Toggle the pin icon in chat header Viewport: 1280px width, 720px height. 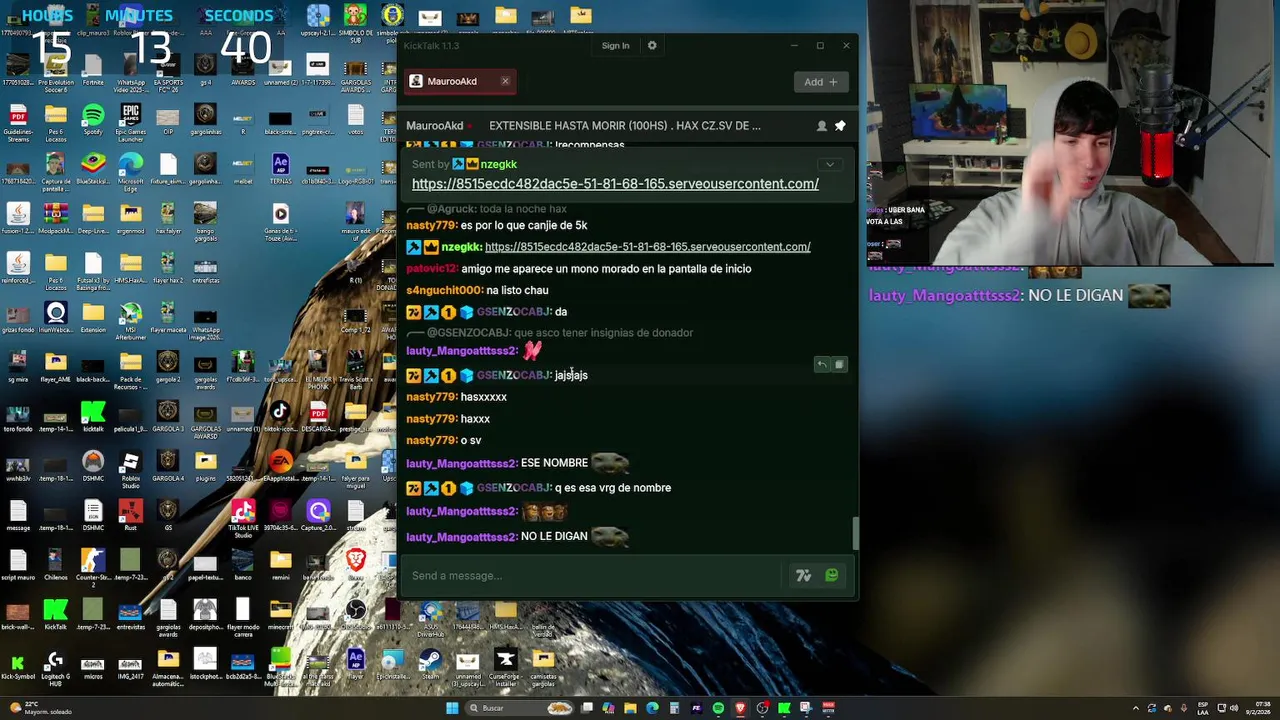click(x=840, y=126)
